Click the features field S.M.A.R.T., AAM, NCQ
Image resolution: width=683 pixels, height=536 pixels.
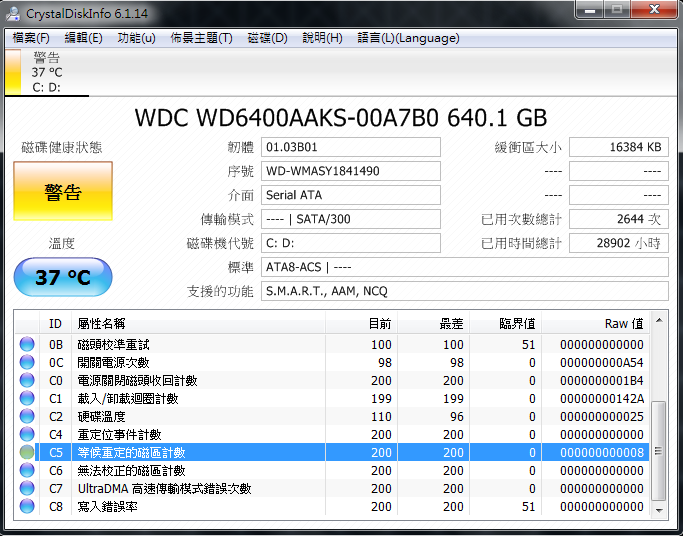pos(465,291)
